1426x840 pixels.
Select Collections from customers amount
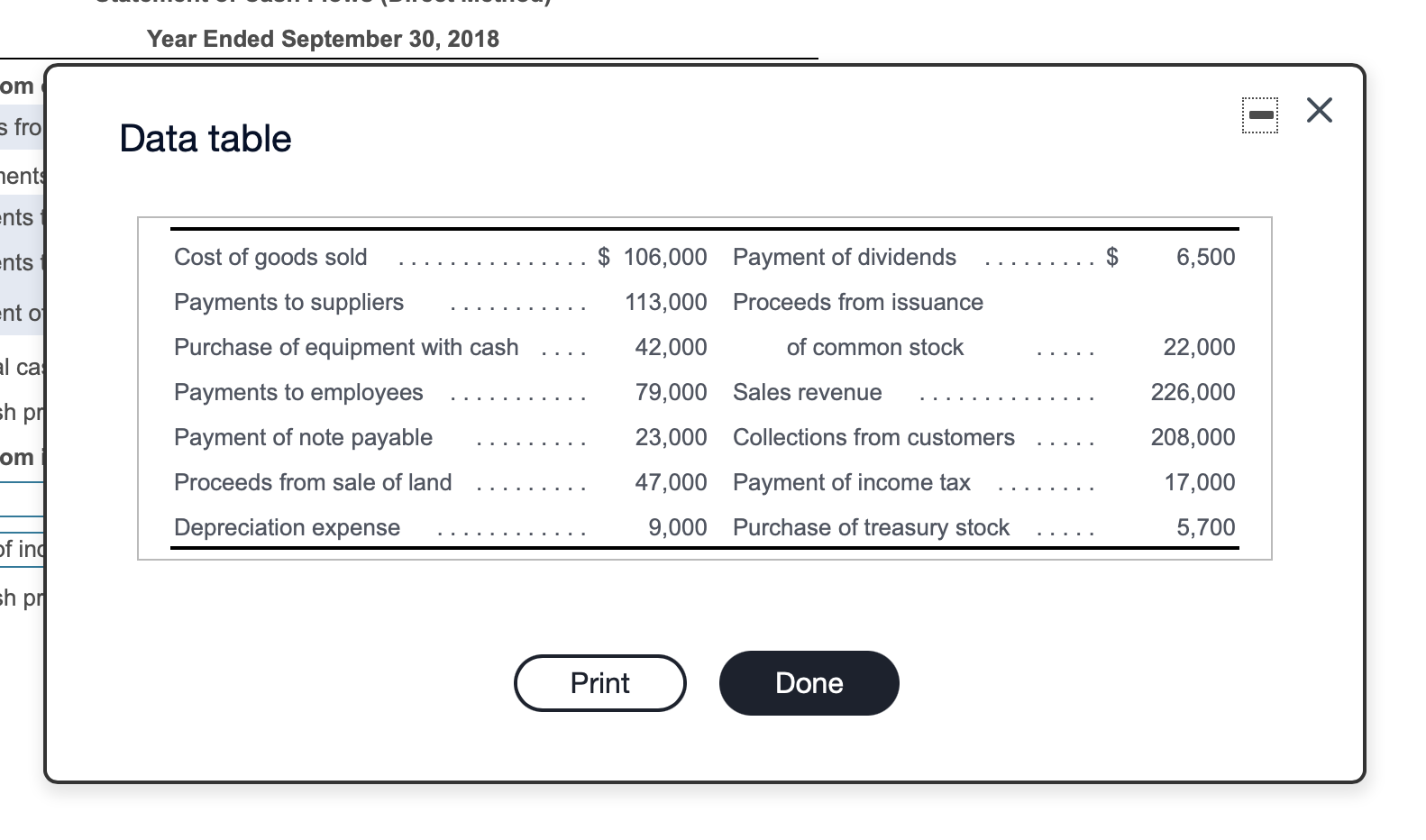(x=1192, y=437)
